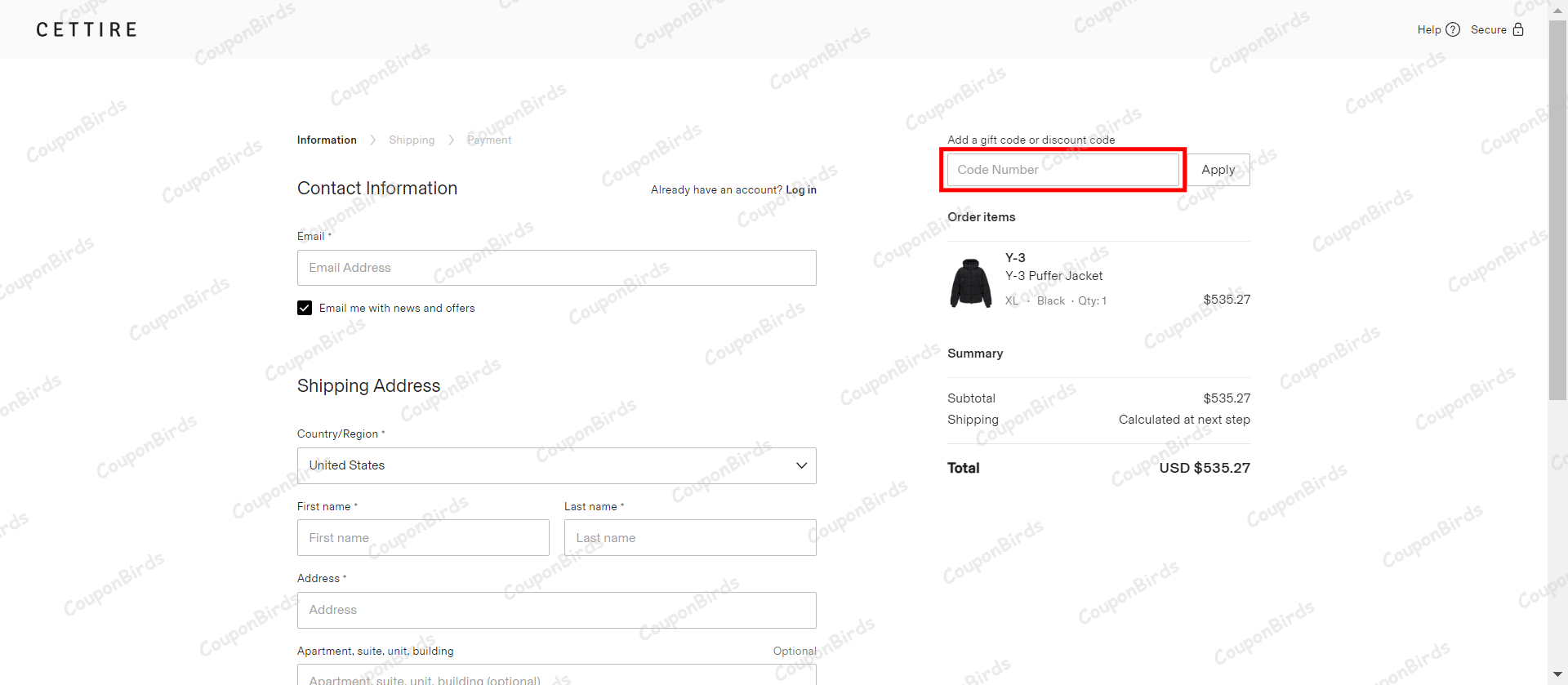
Task: Click the chevron after Information breadcrumb
Action: pyautogui.click(x=373, y=140)
